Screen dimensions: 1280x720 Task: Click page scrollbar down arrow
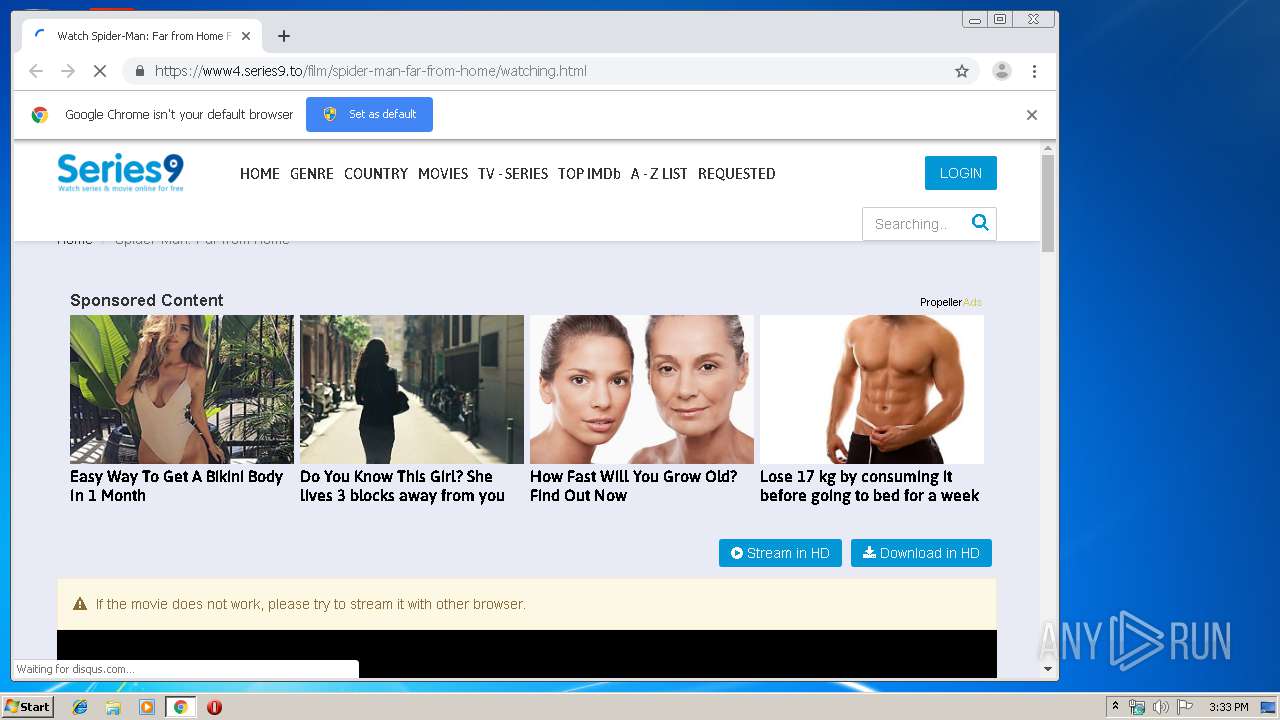(x=1048, y=669)
